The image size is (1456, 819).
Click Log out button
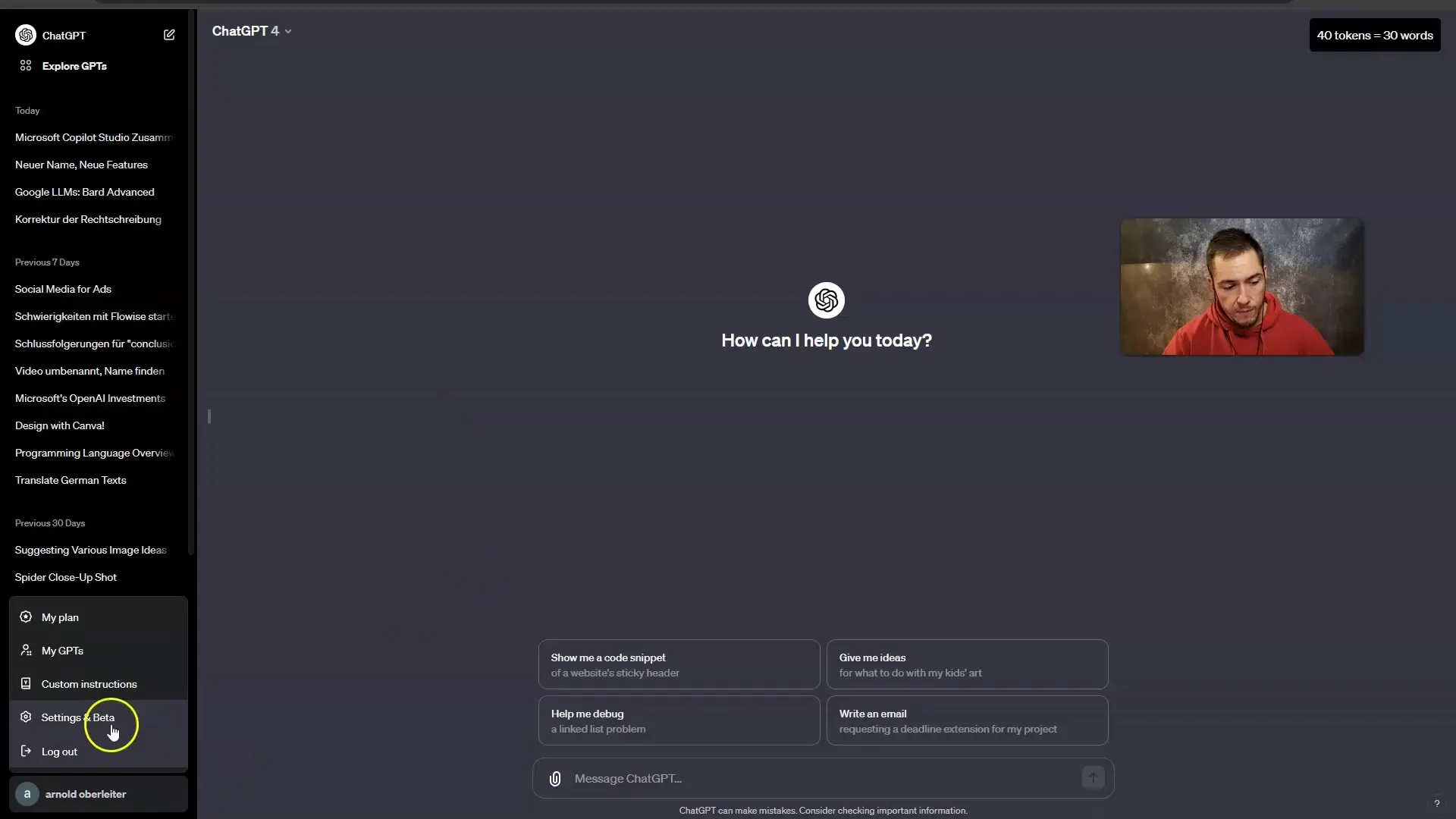(x=59, y=751)
